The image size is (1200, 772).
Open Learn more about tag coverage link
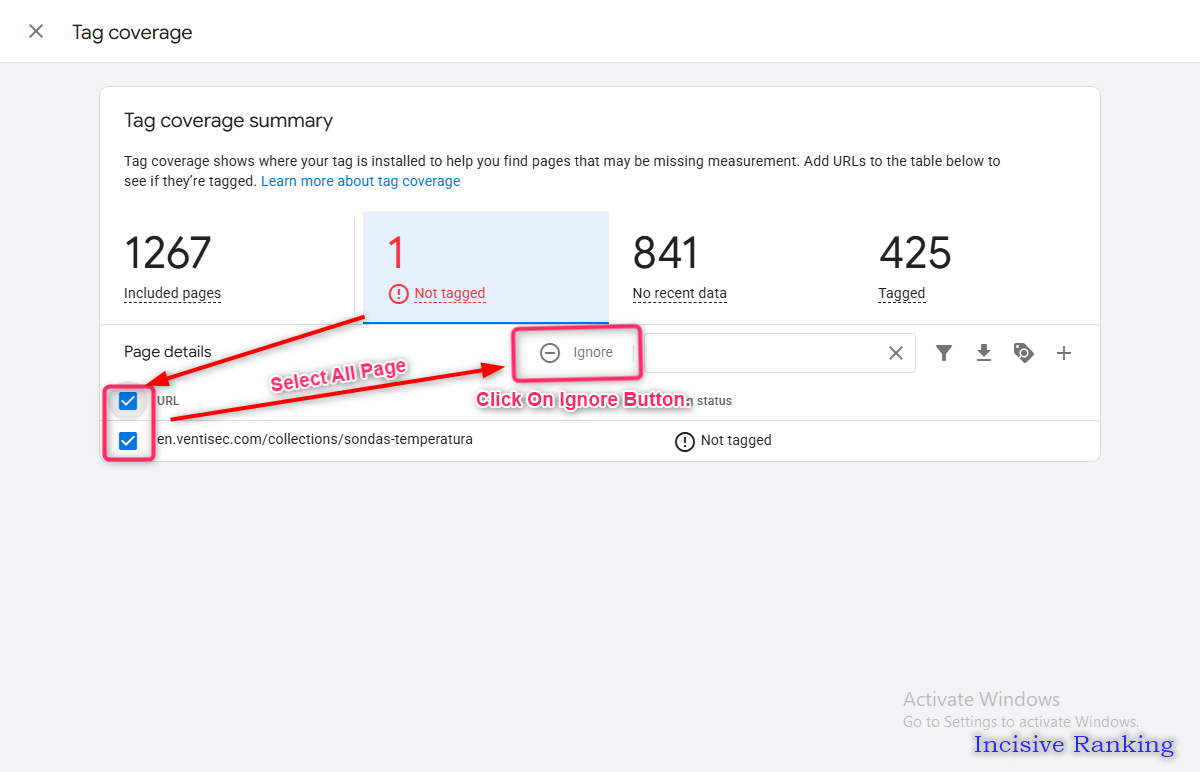[x=361, y=181]
